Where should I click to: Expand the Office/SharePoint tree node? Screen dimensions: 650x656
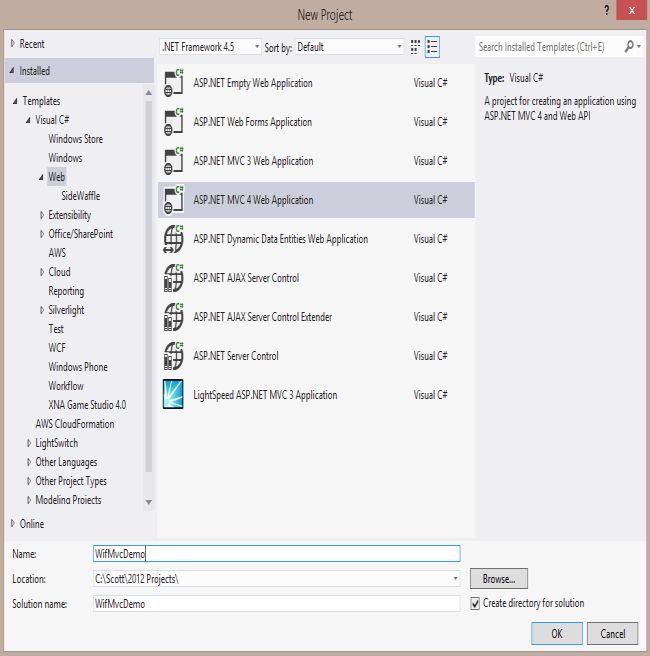[x=41, y=234]
